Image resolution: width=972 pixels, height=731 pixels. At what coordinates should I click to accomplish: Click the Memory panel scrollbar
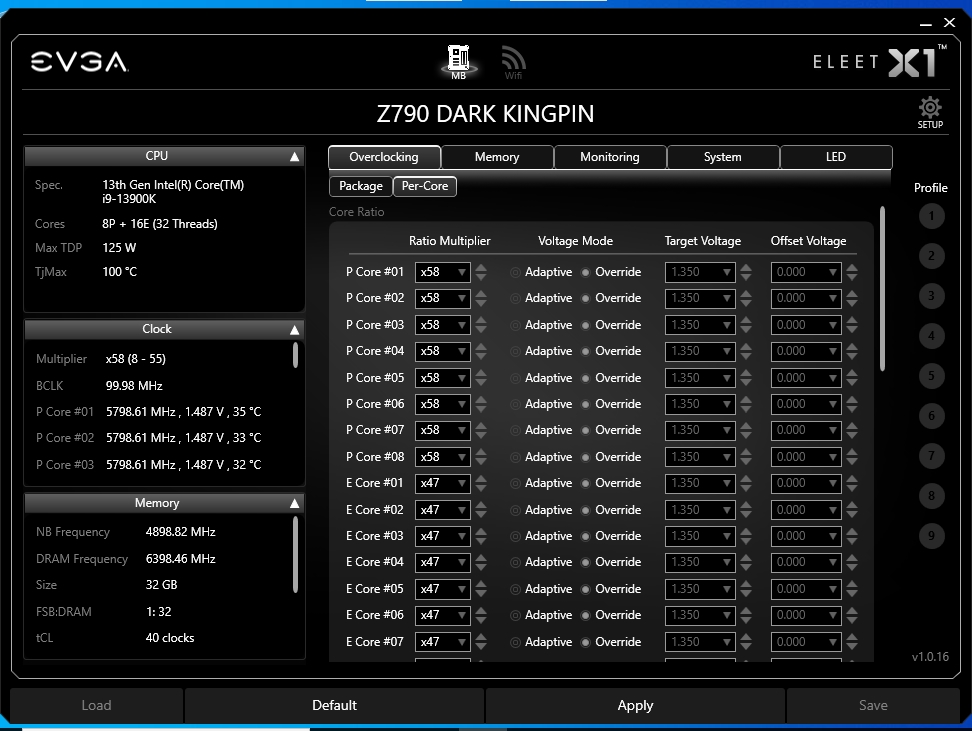(x=295, y=554)
